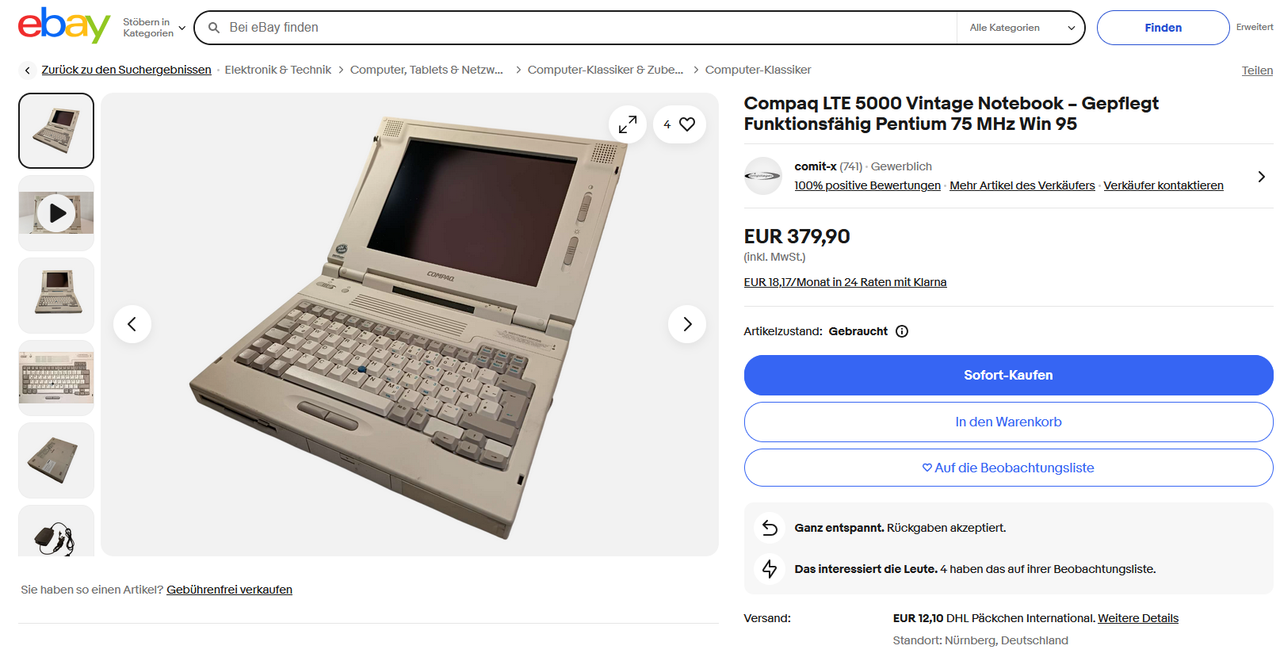
Task: Open item condition info icon
Action: click(902, 331)
